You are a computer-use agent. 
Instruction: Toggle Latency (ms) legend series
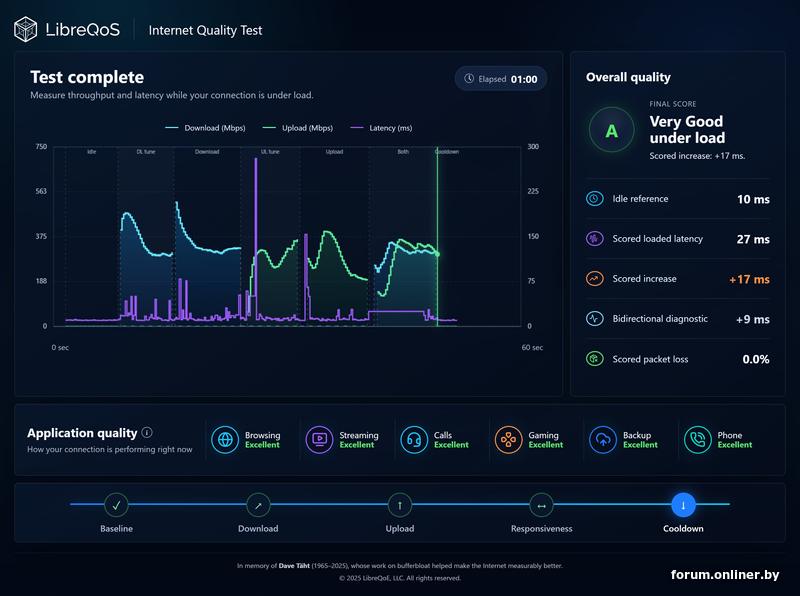(x=381, y=128)
